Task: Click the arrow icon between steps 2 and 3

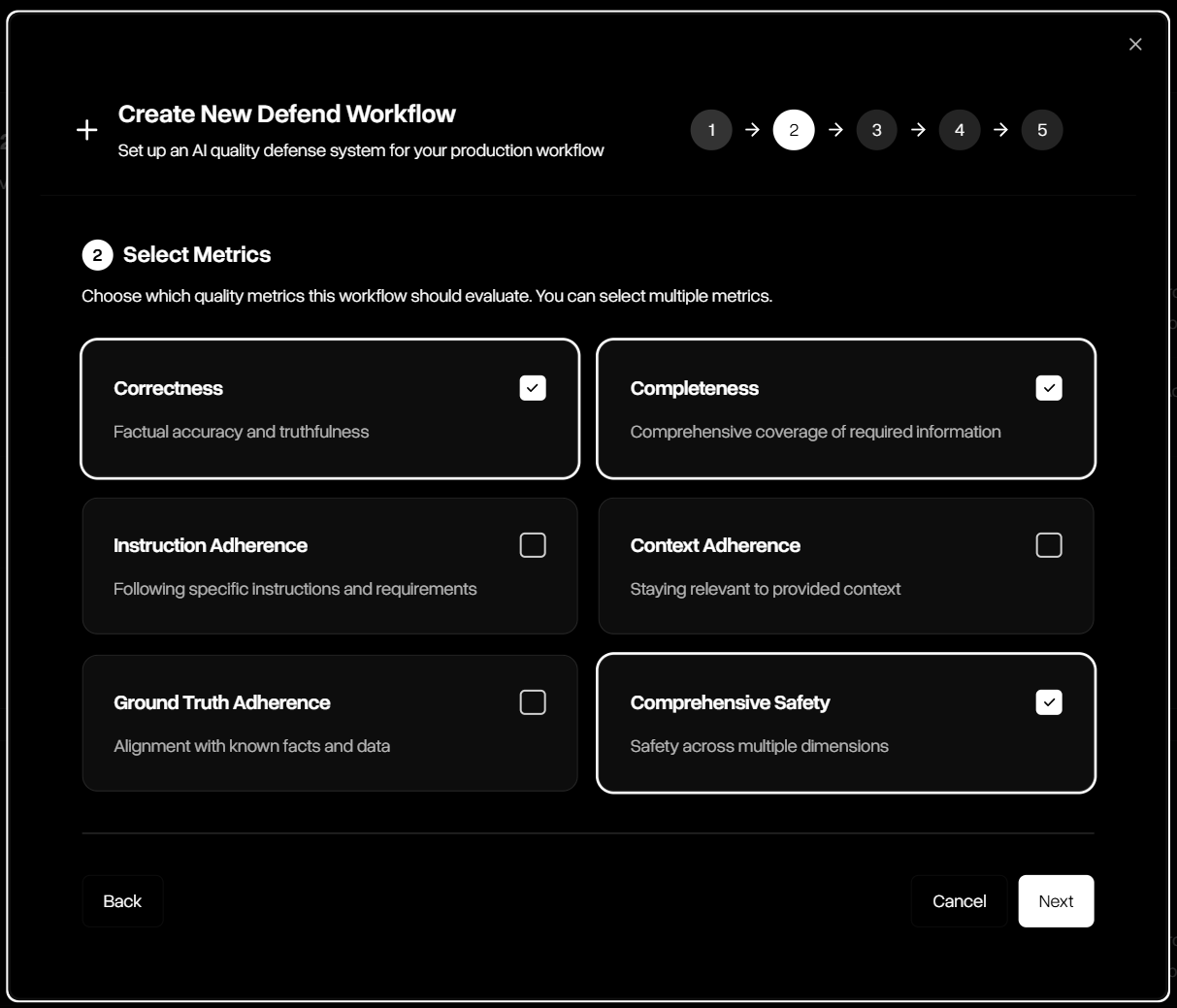Action: pos(835,129)
